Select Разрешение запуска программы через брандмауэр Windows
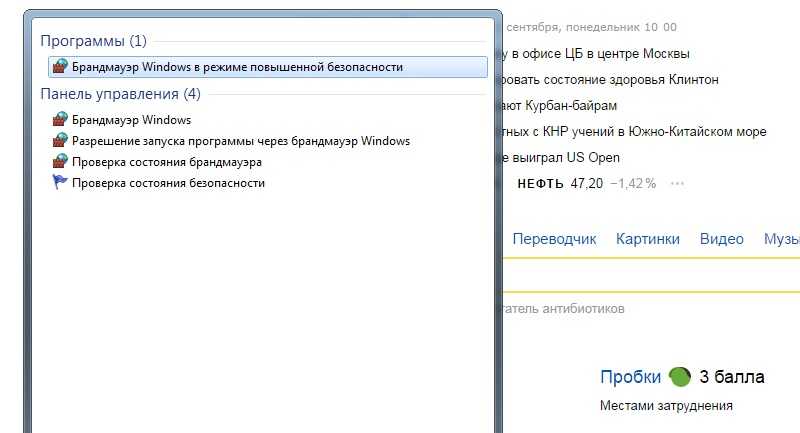Image resolution: width=800 pixels, height=433 pixels. (x=241, y=141)
